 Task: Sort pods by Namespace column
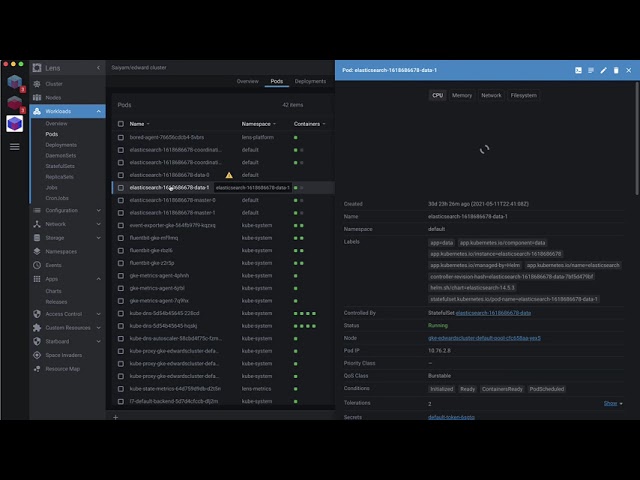coord(258,124)
